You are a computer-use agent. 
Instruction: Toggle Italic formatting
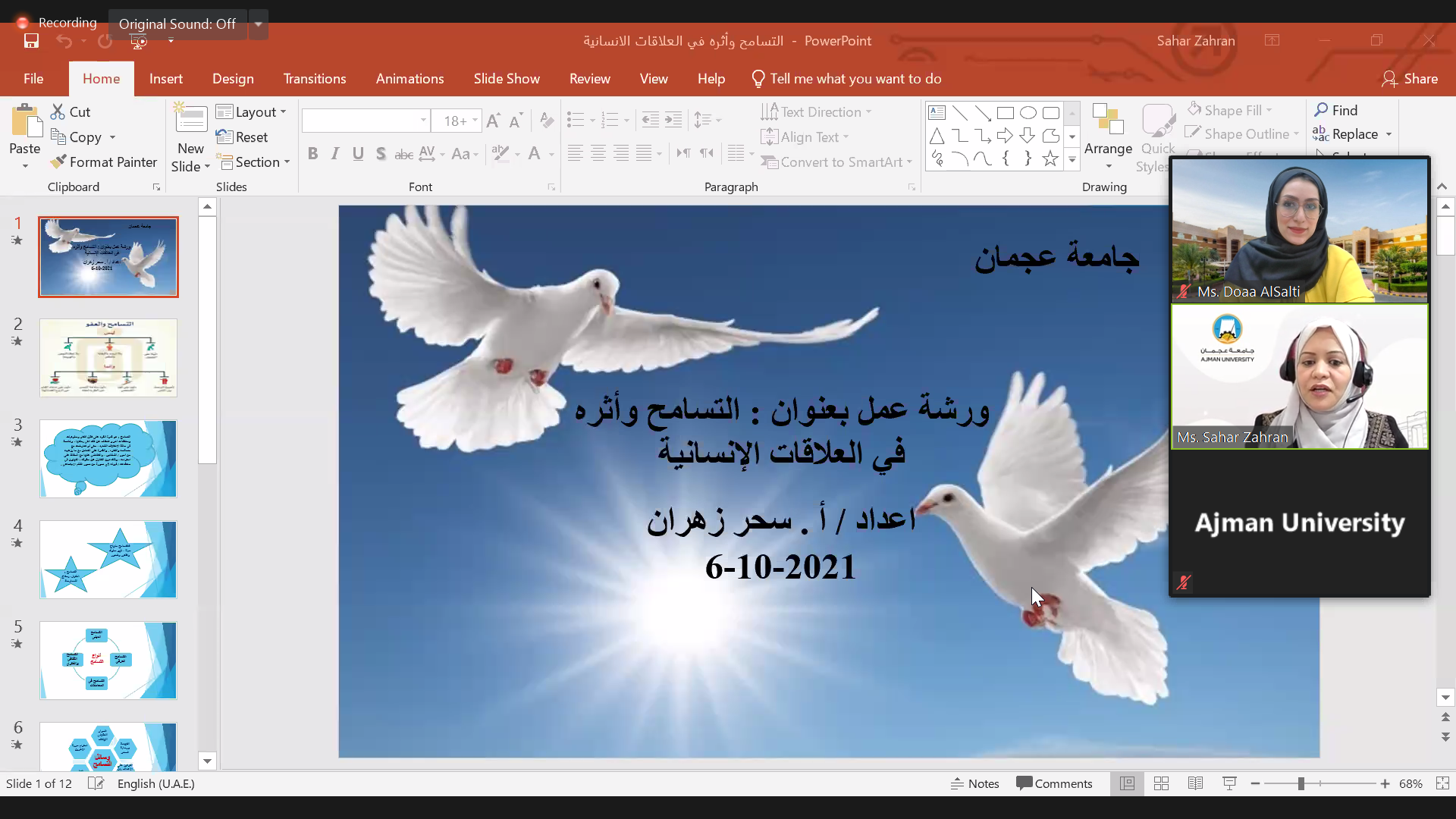pyautogui.click(x=335, y=154)
